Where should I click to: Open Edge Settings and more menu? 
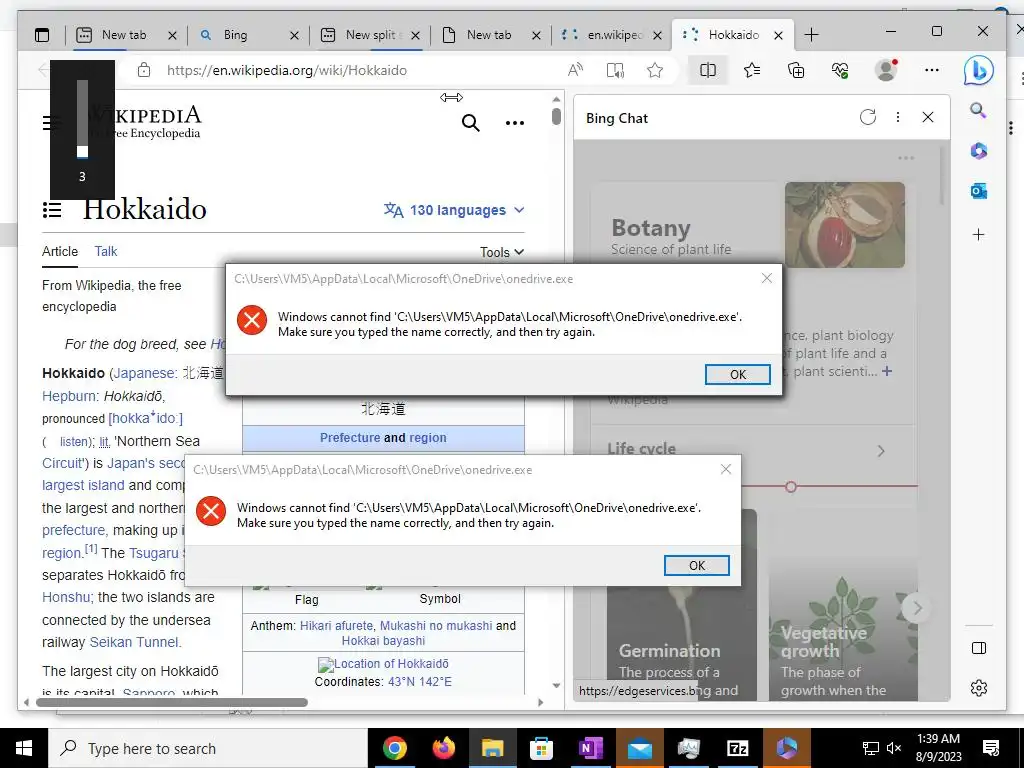click(x=932, y=70)
